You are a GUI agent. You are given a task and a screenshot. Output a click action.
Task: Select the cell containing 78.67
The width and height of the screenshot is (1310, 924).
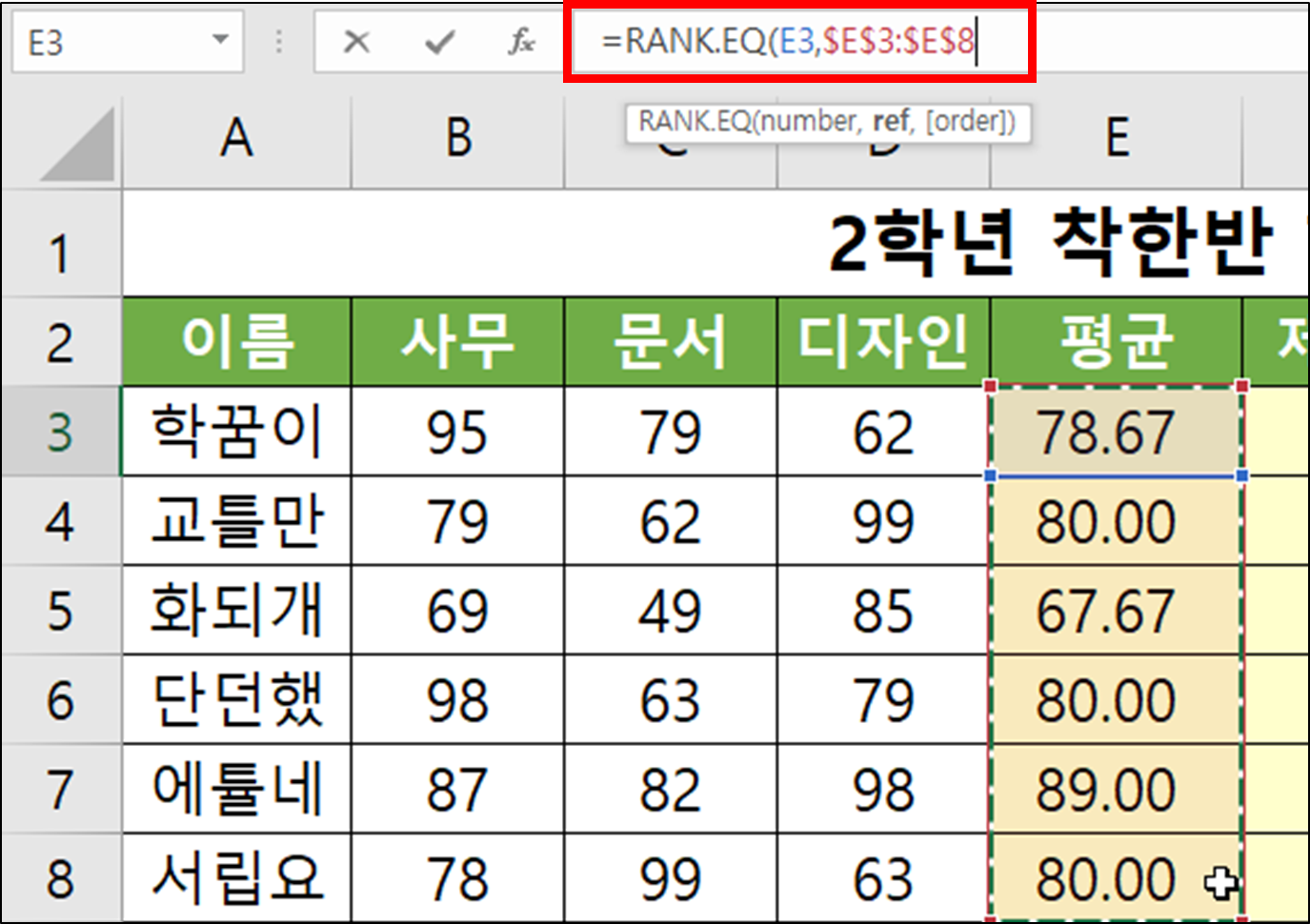(1117, 432)
